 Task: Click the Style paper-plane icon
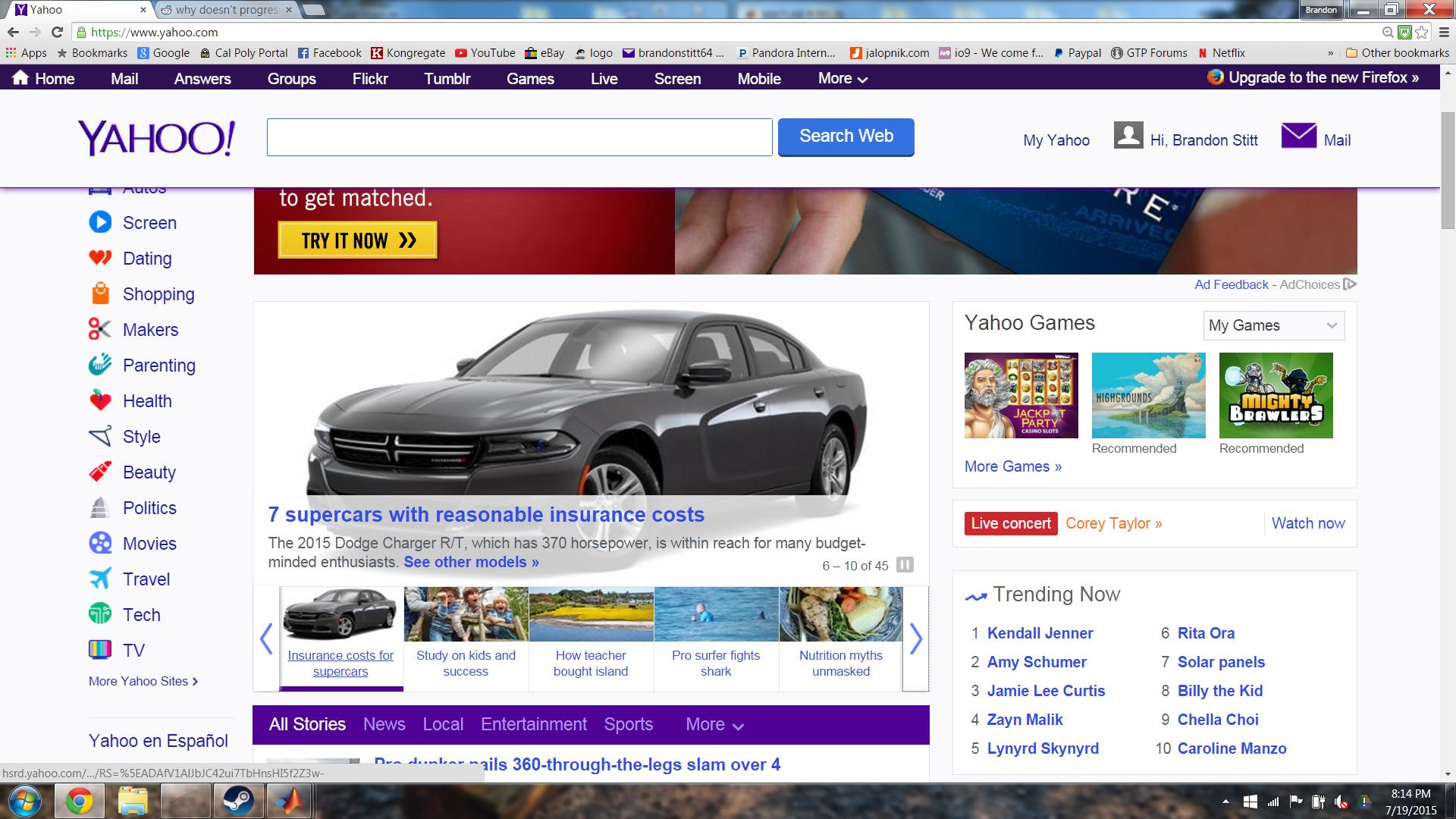click(x=100, y=436)
